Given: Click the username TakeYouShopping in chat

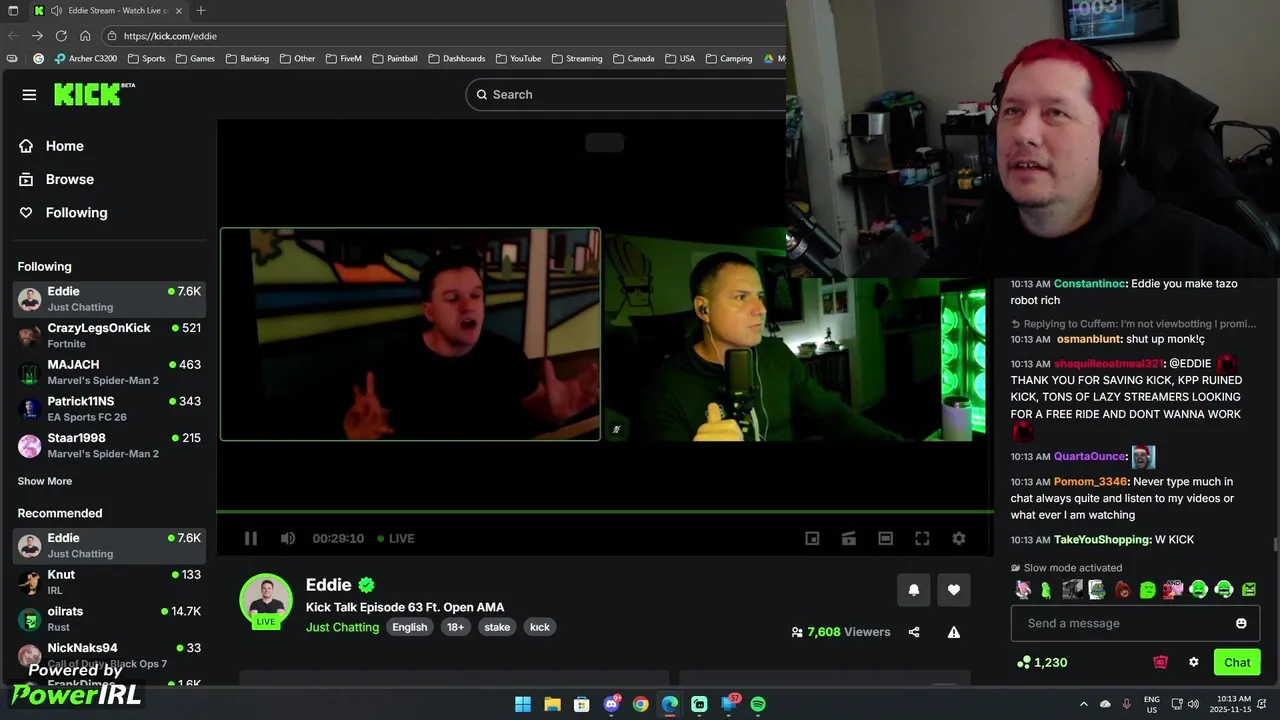Looking at the screenshot, I should [x=1102, y=540].
